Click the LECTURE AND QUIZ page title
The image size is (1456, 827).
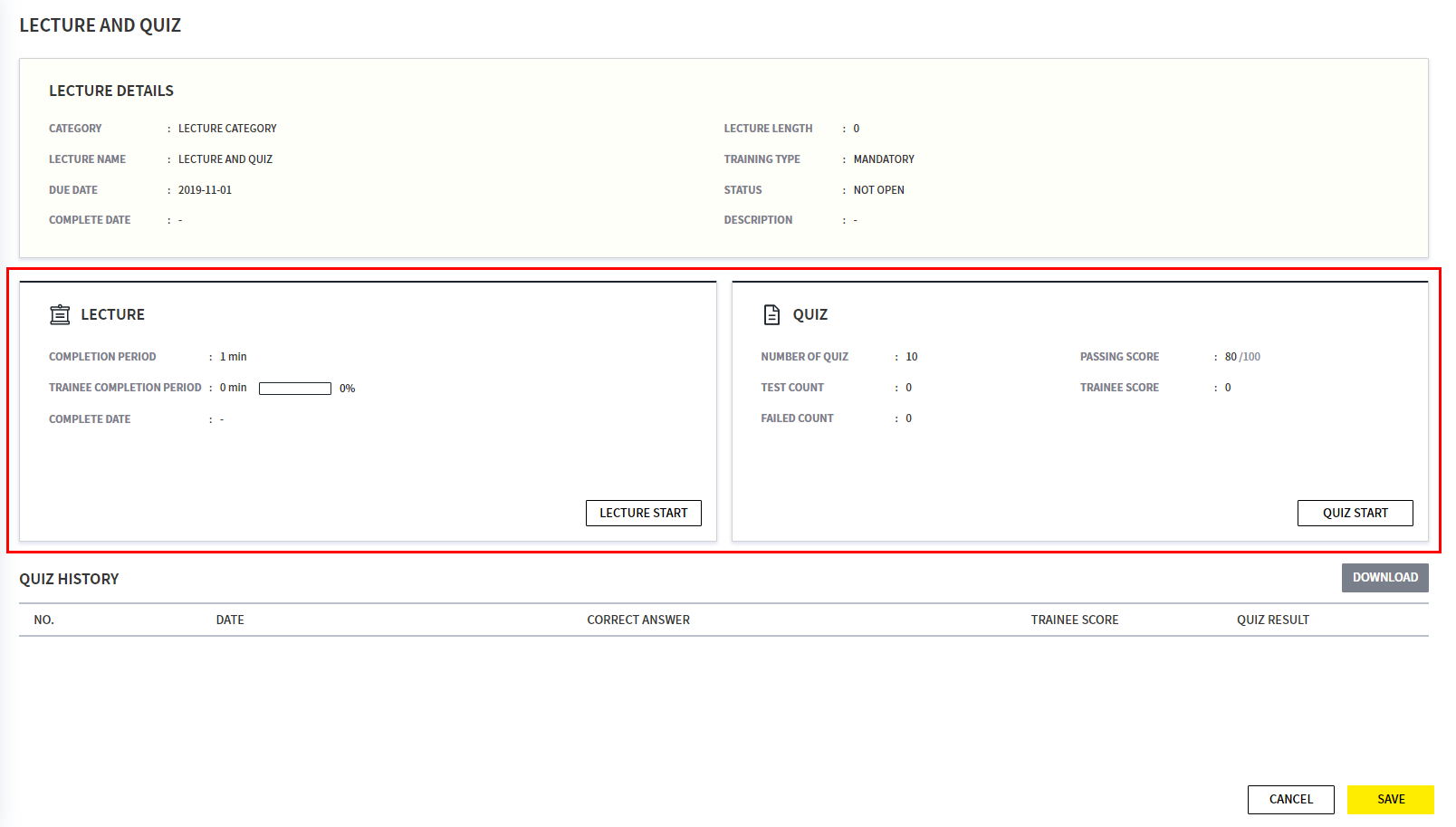pyautogui.click(x=101, y=25)
